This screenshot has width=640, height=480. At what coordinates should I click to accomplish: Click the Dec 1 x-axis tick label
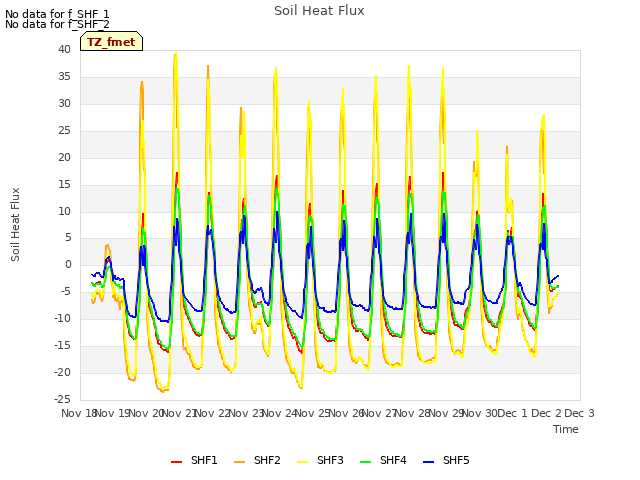(x=513, y=413)
